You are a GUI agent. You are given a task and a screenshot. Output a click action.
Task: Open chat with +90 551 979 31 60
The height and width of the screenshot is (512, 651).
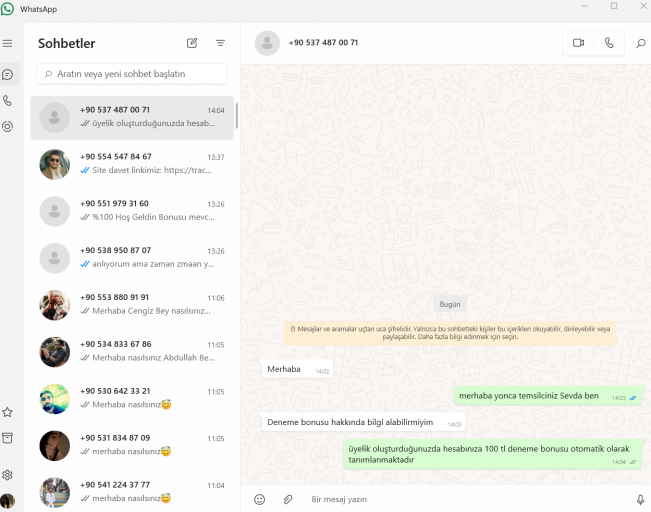click(132, 211)
